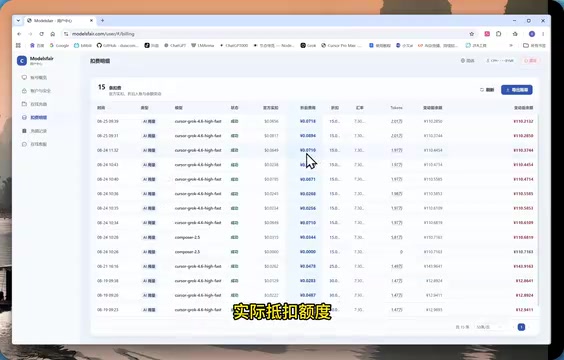The image size is (564, 360).
Task: Click the browser forward arrow
Action: tap(30, 34)
